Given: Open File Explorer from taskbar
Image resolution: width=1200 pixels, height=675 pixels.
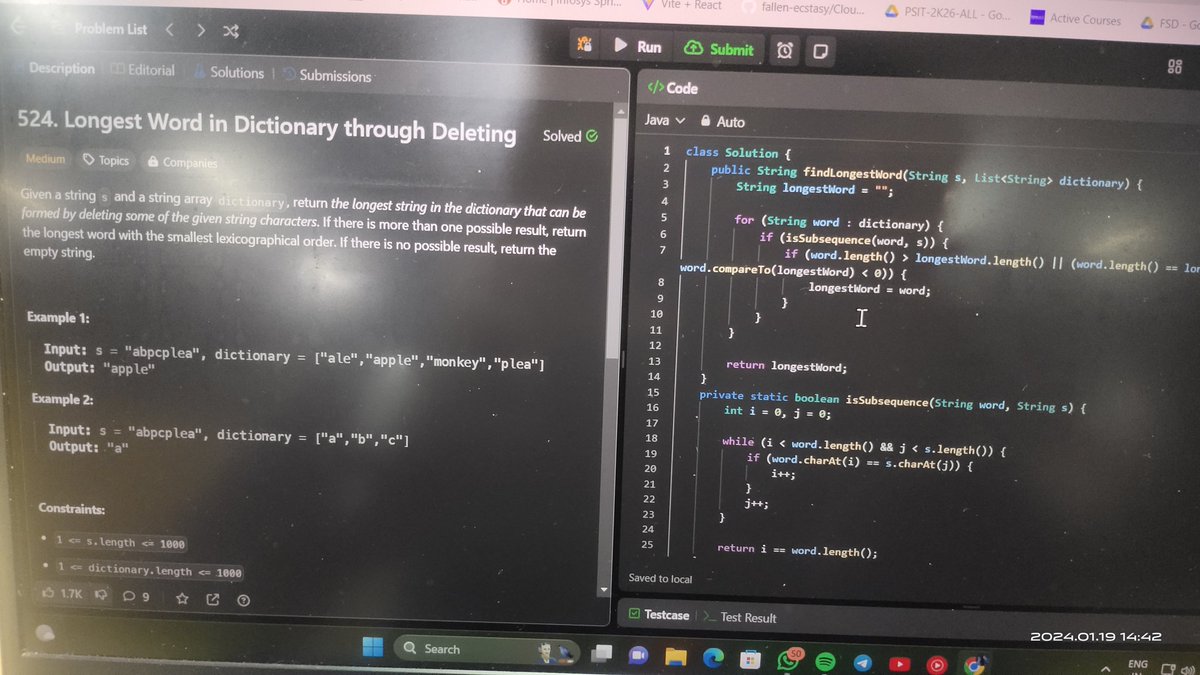Looking at the screenshot, I should 676,657.
